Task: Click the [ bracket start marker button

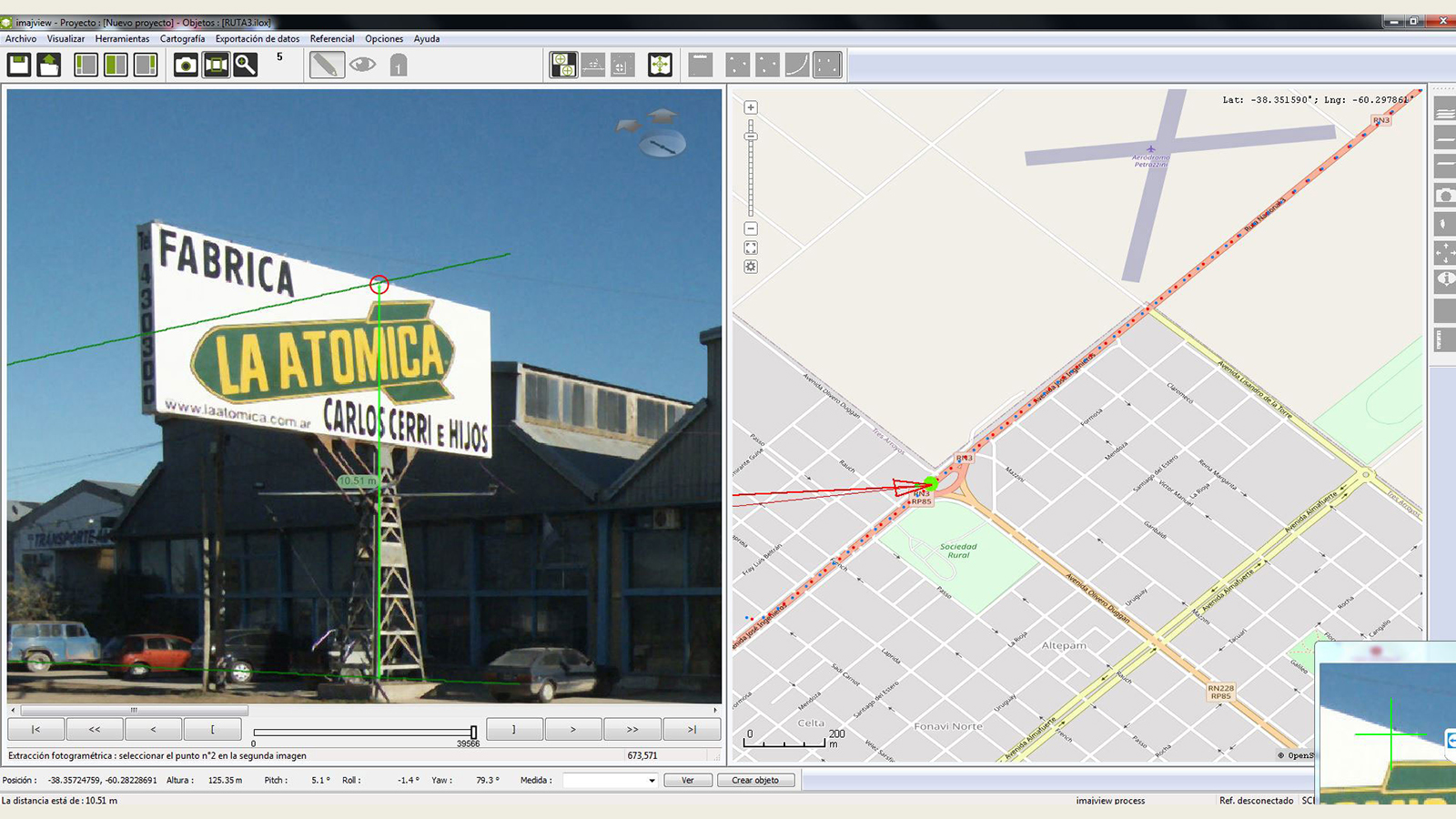Action: 212,729
